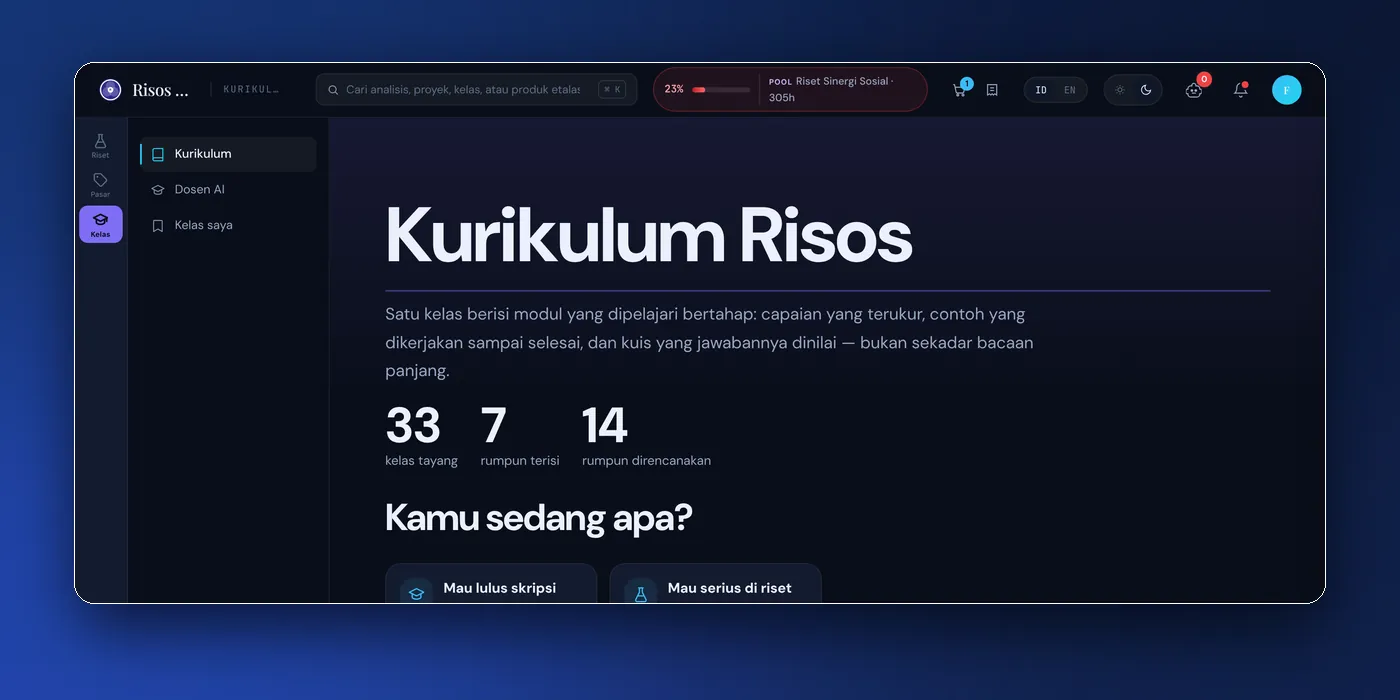The image size is (1400, 700).
Task: Focus the Cari analisis search field
Action: point(476,90)
